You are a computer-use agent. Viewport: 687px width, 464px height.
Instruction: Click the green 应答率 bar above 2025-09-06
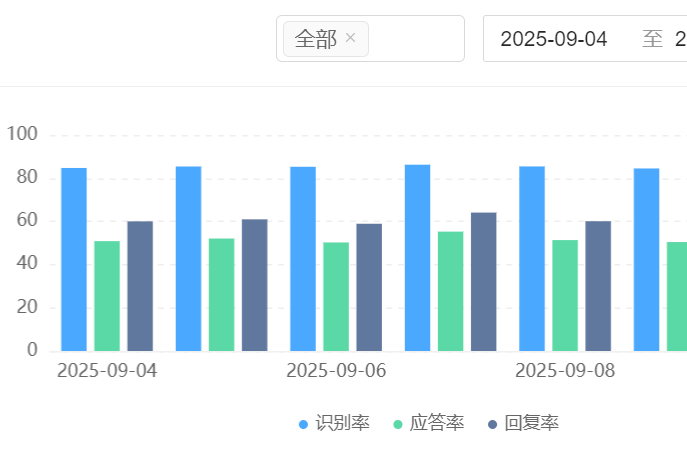click(336, 297)
